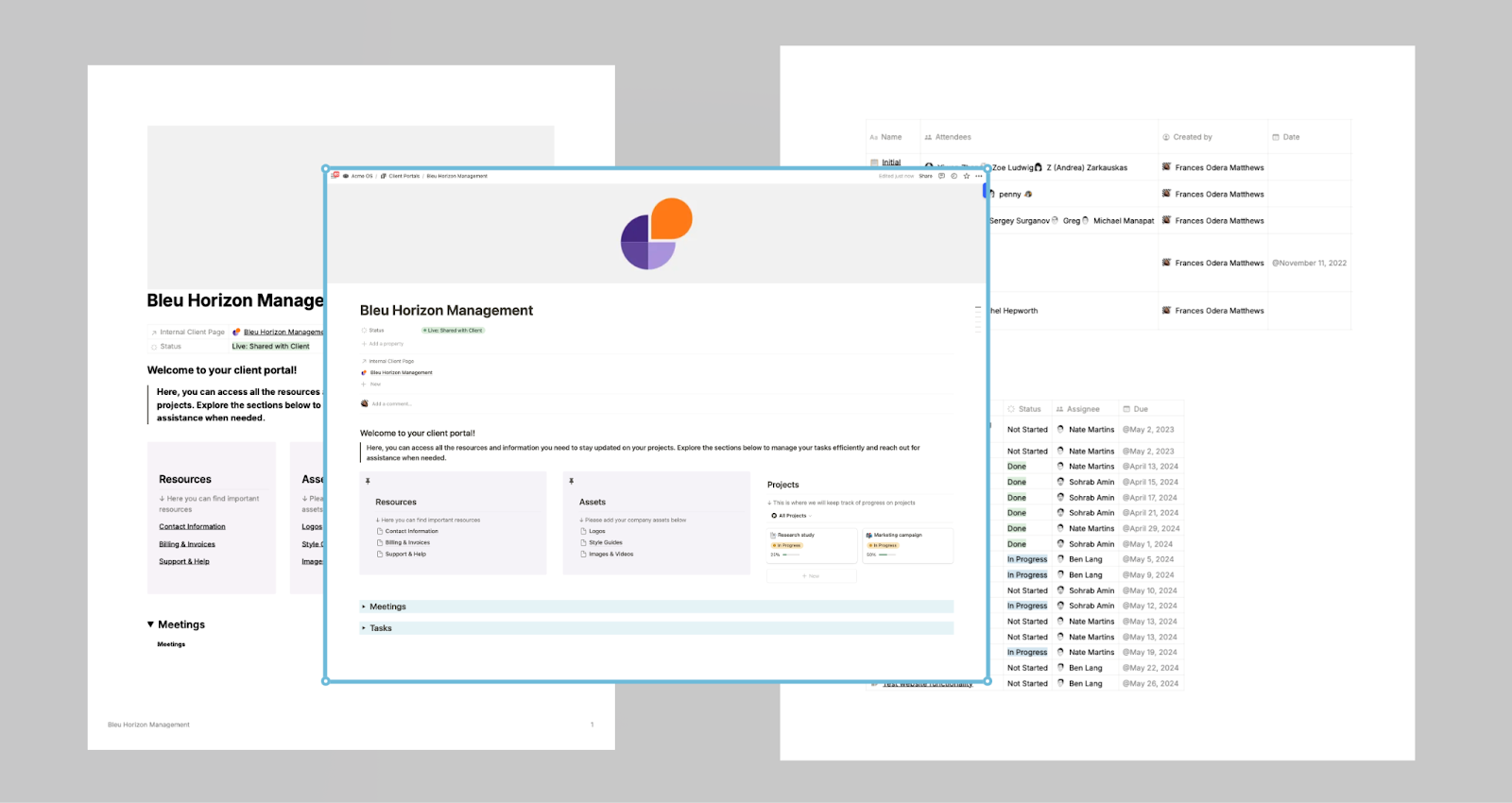The width and height of the screenshot is (1512, 803).
Task: Open the Bleu Horizon Management relation link
Action: 402,372
